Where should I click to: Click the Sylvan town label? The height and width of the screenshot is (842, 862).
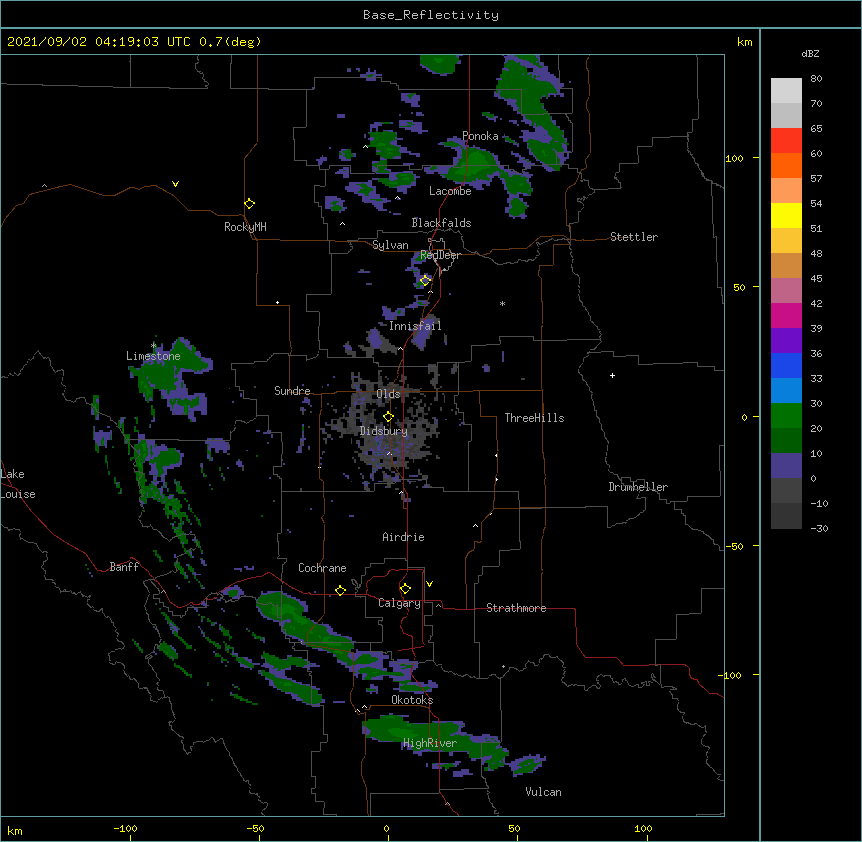coord(390,245)
